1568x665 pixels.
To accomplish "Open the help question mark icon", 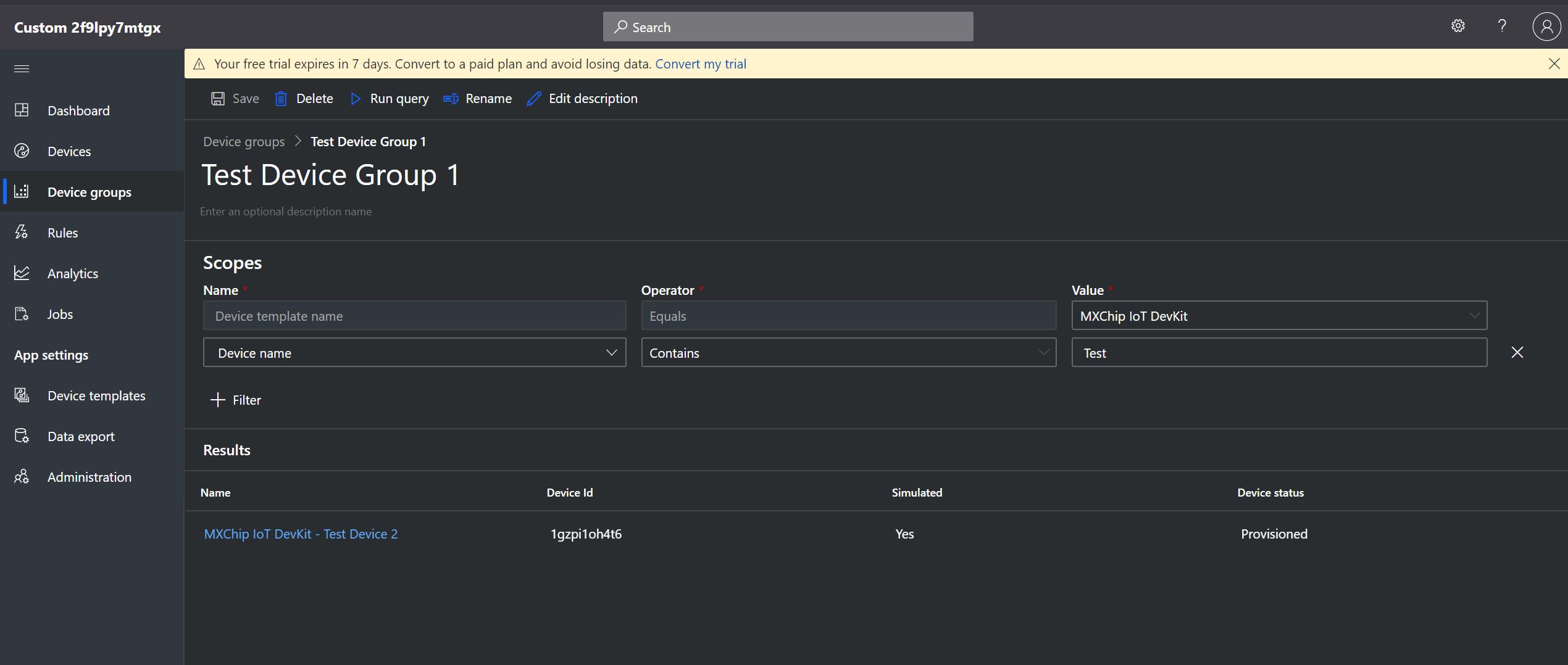I will click(1501, 26).
